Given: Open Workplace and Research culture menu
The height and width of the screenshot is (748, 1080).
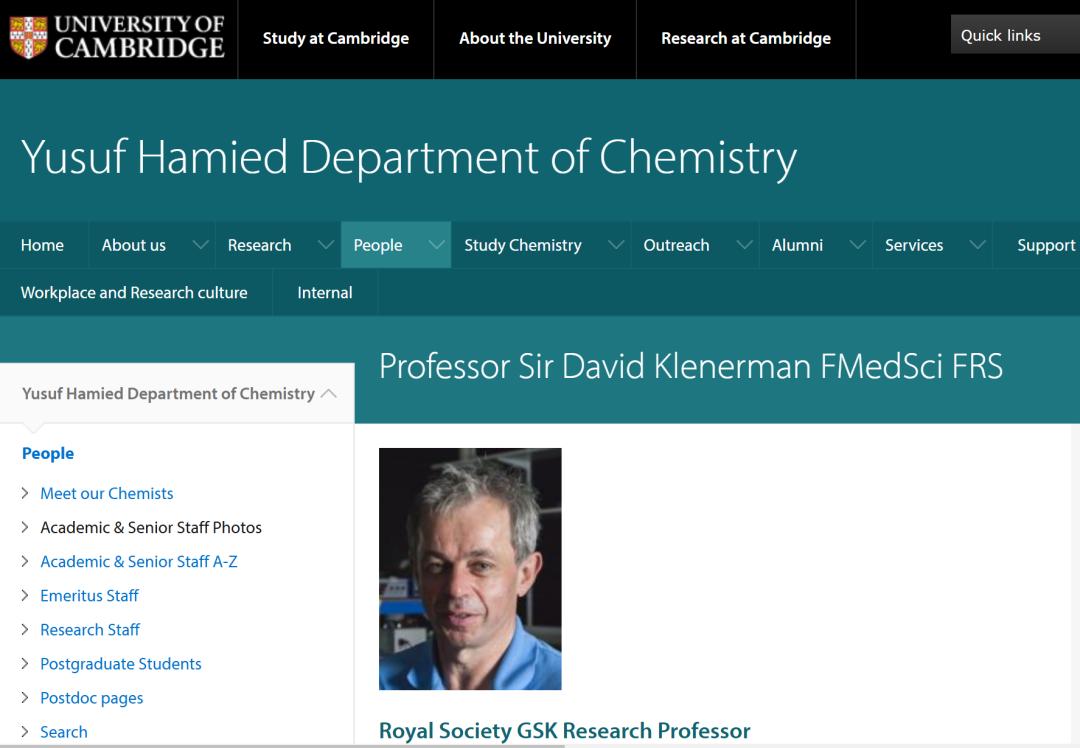Looking at the screenshot, I should coord(134,293).
